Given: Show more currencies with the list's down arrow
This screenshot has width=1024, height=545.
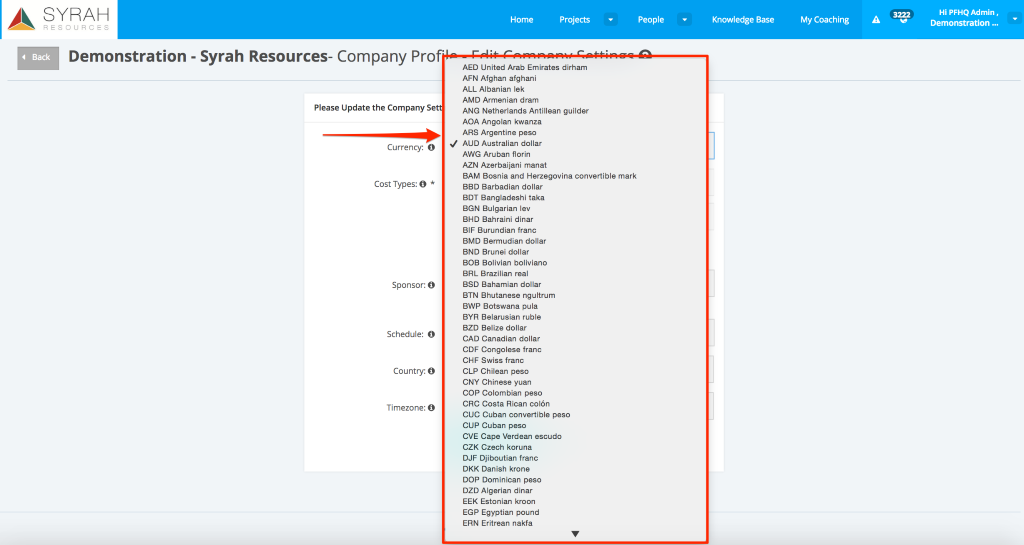Looking at the screenshot, I should tap(575, 534).
